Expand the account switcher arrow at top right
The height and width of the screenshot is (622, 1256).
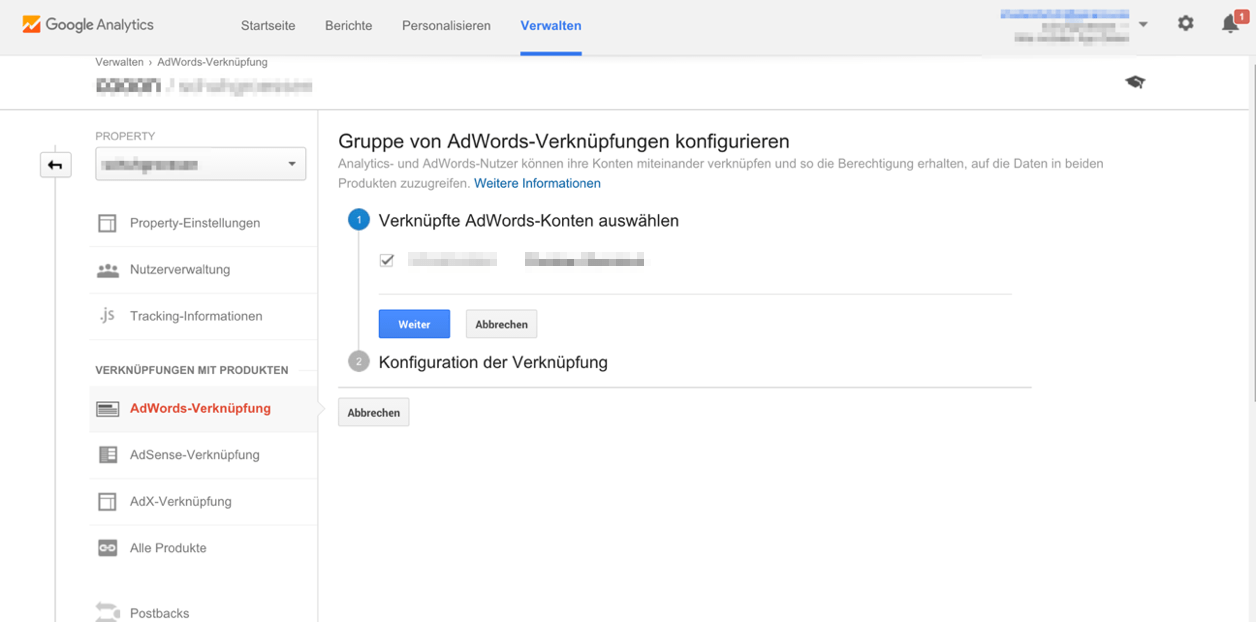tap(1143, 24)
